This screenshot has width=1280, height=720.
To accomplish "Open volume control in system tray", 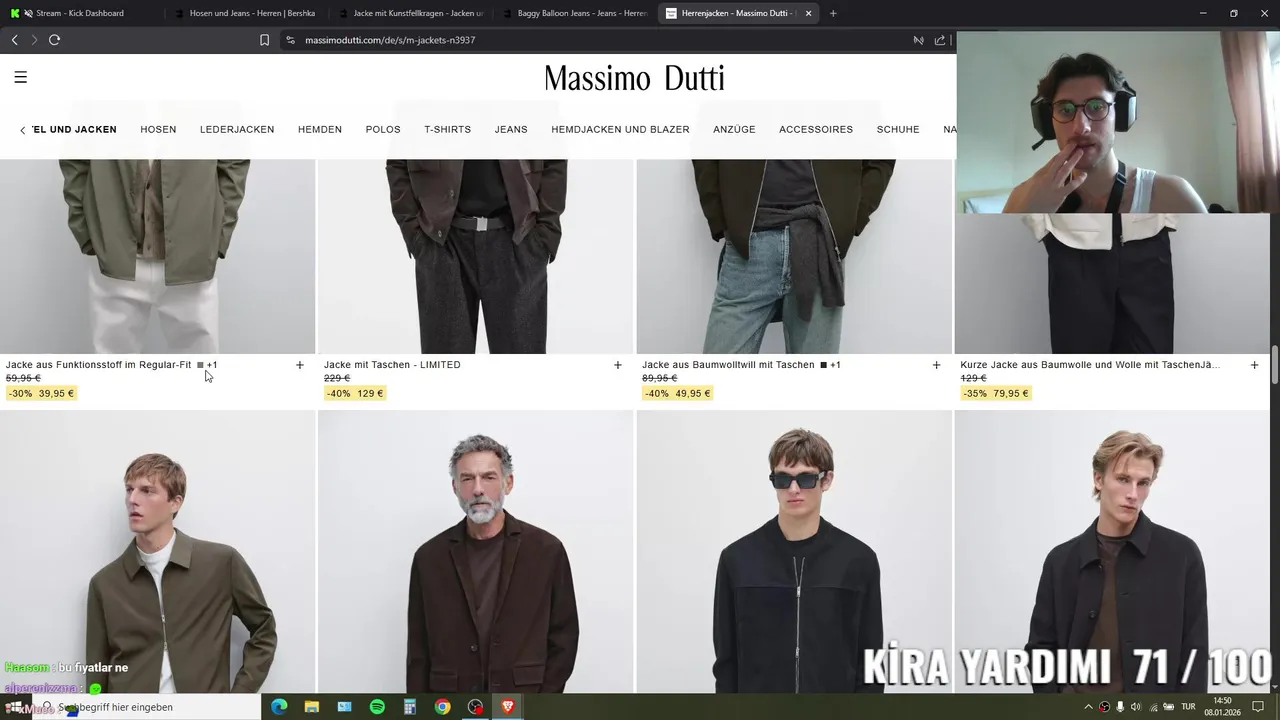I will pos(1136,707).
